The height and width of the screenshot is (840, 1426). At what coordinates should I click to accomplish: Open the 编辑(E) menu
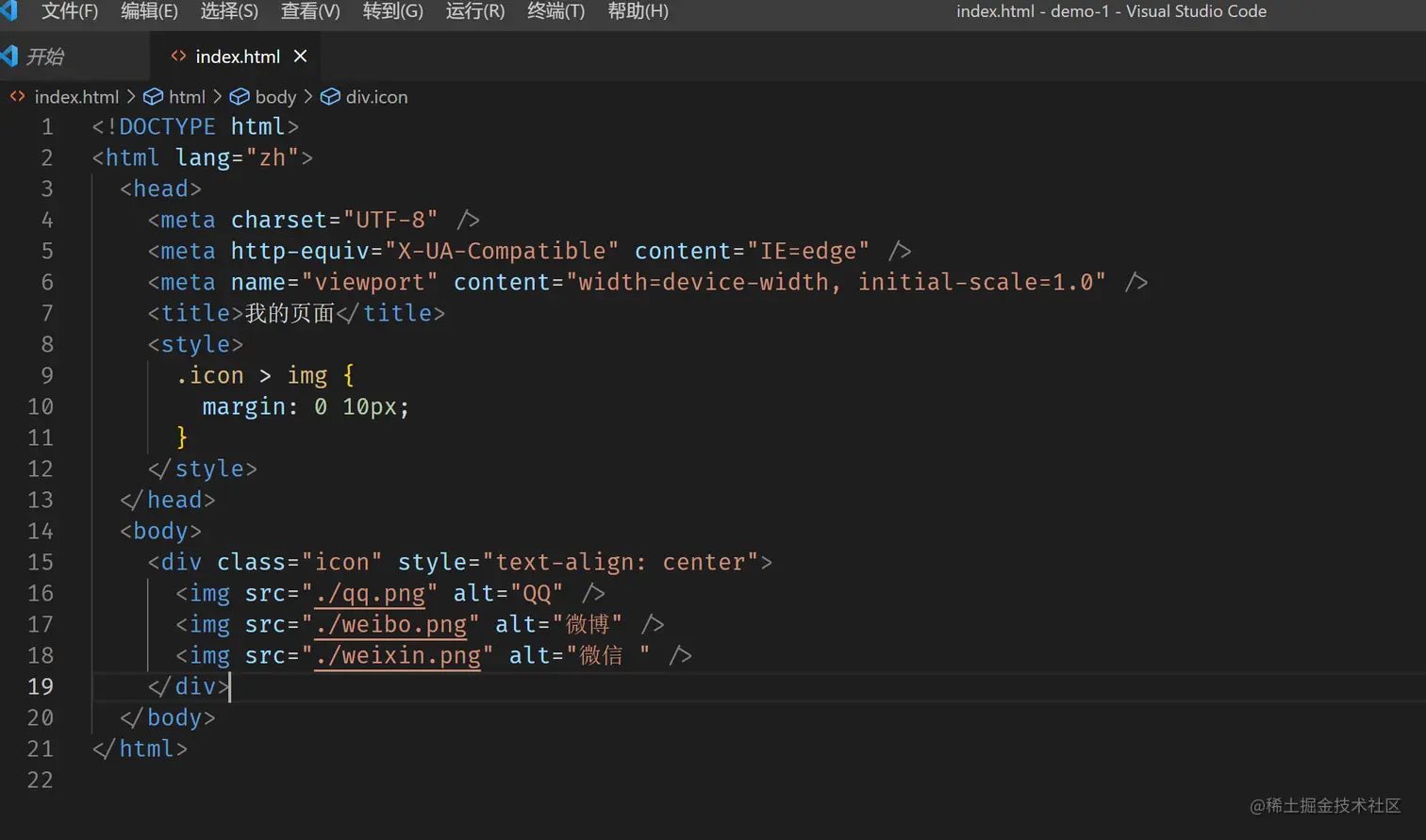(x=149, y=11)
